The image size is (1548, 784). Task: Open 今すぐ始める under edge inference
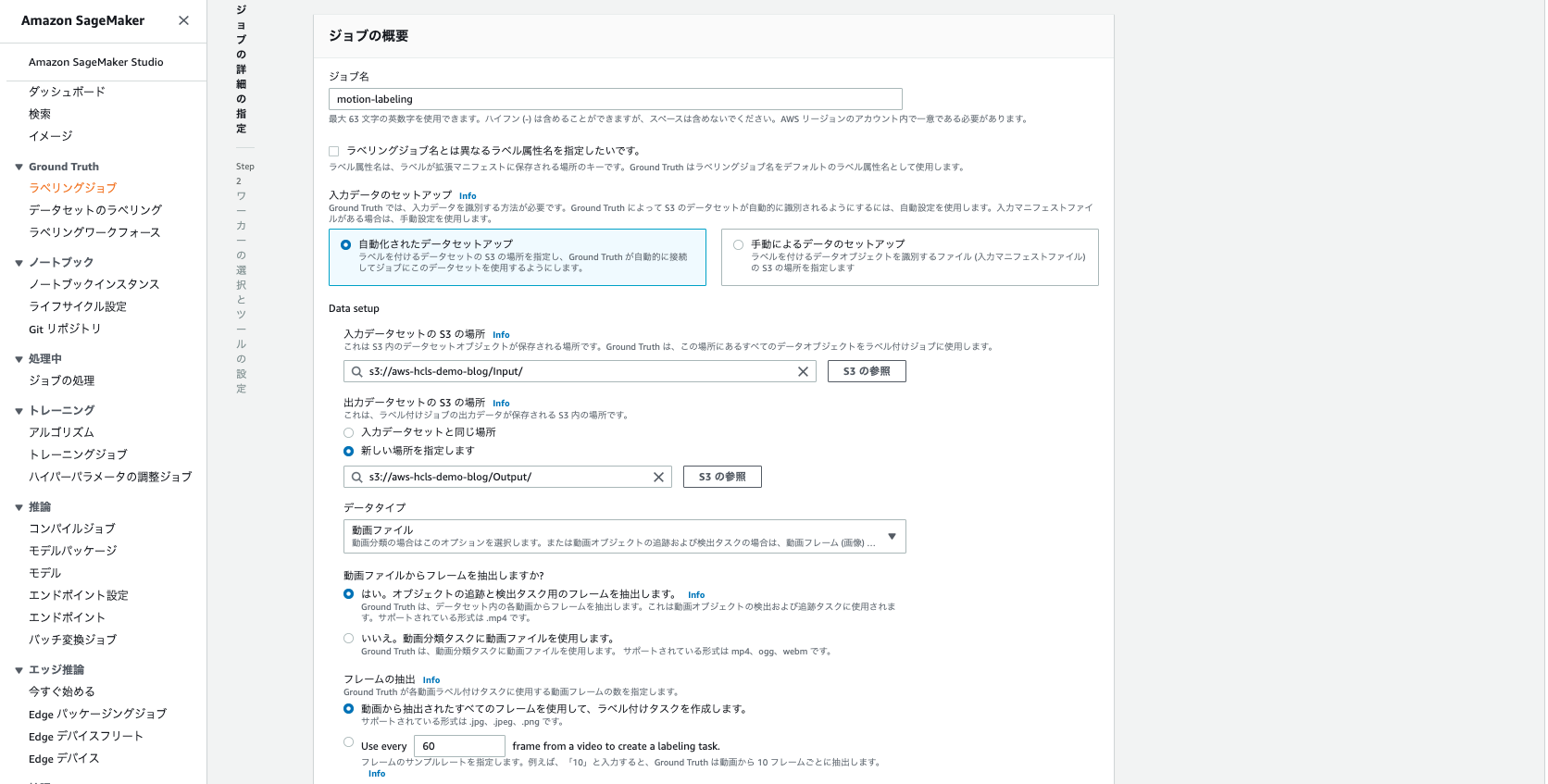(x=61, y=691)
